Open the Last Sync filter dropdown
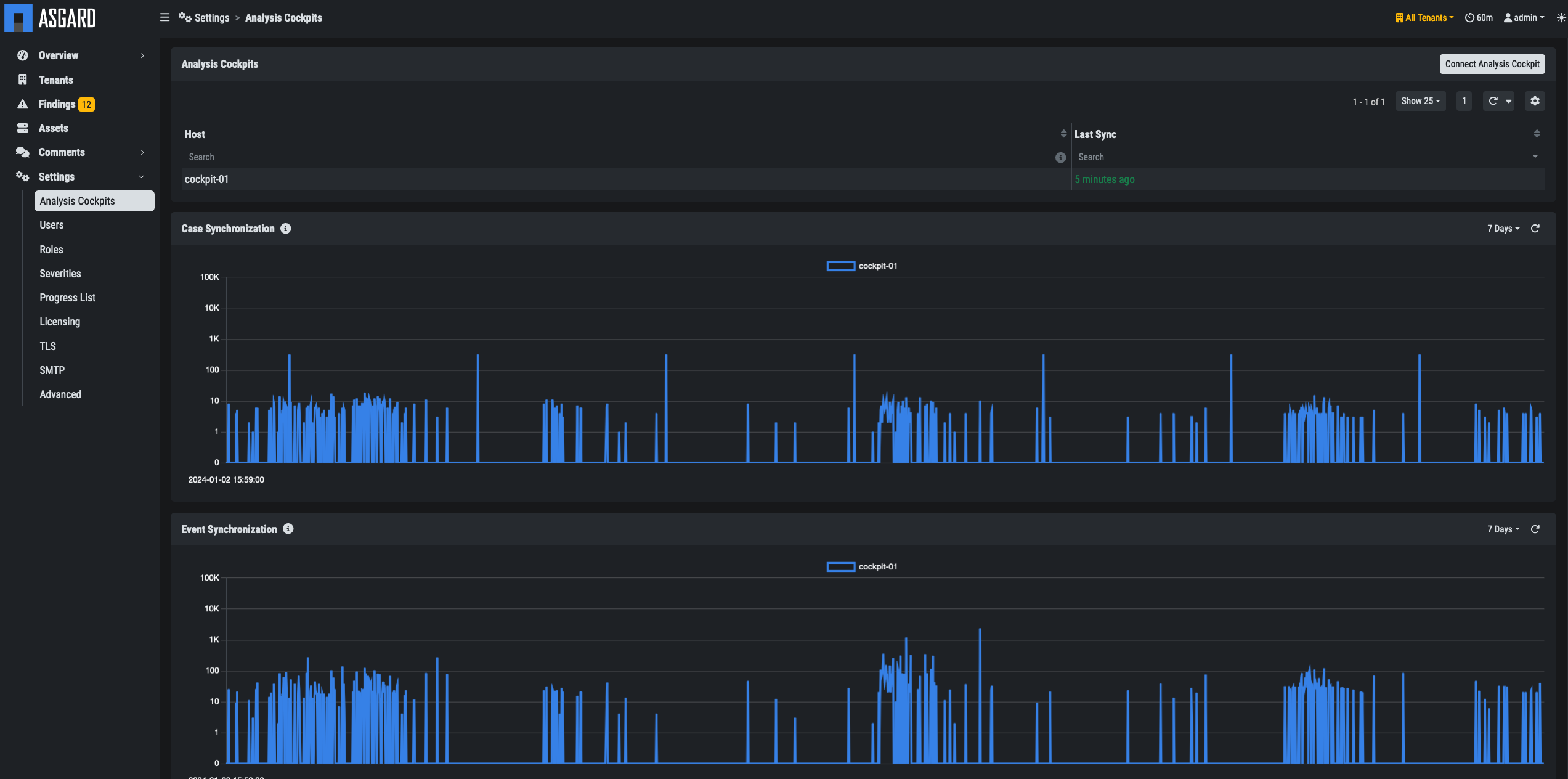This screenshot has height=779, width=1568. click(x=1535, y=157)
